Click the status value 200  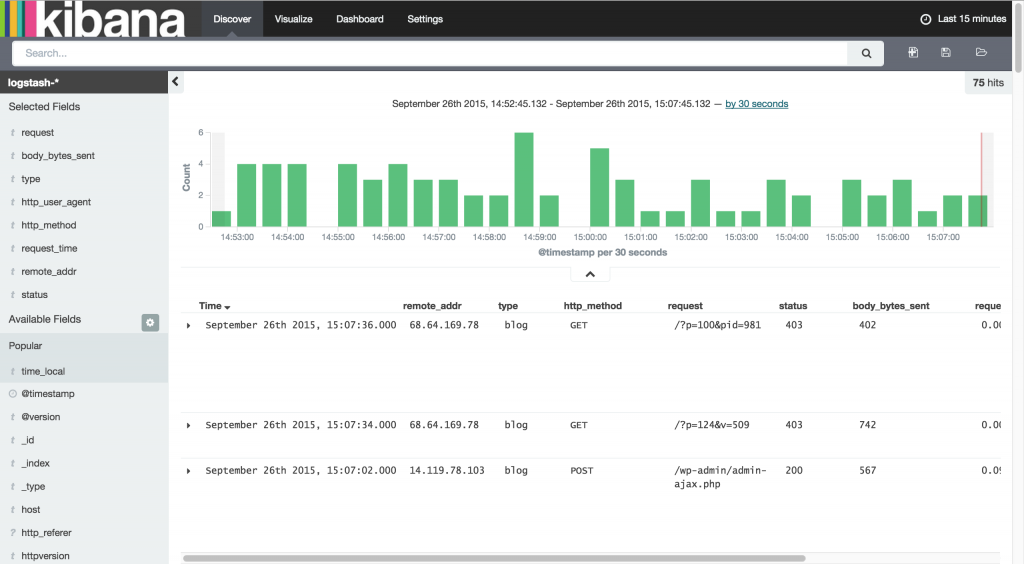coord(793,471)
